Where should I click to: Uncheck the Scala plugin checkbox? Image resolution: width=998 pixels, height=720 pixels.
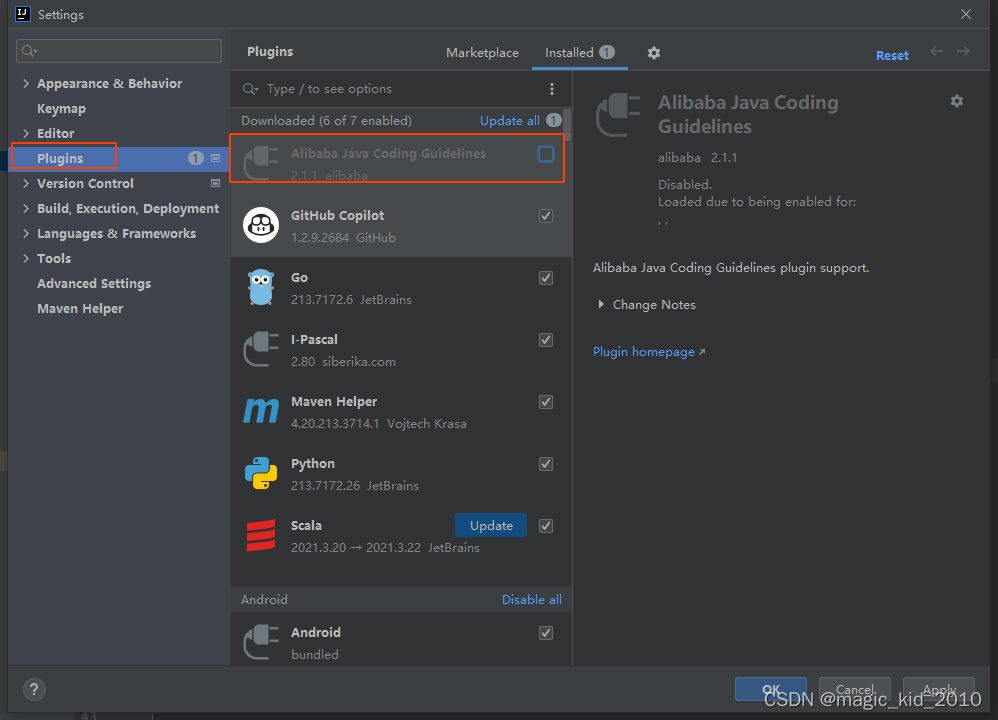[x=546, y=526]
